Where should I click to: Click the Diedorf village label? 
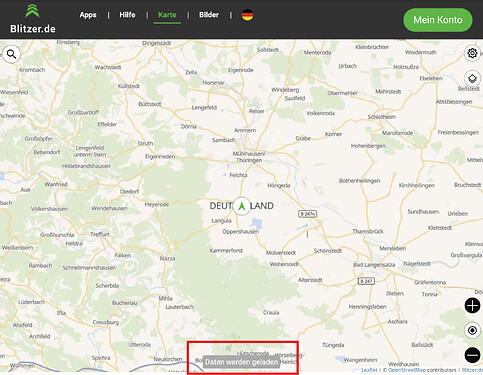coord(129,192)
